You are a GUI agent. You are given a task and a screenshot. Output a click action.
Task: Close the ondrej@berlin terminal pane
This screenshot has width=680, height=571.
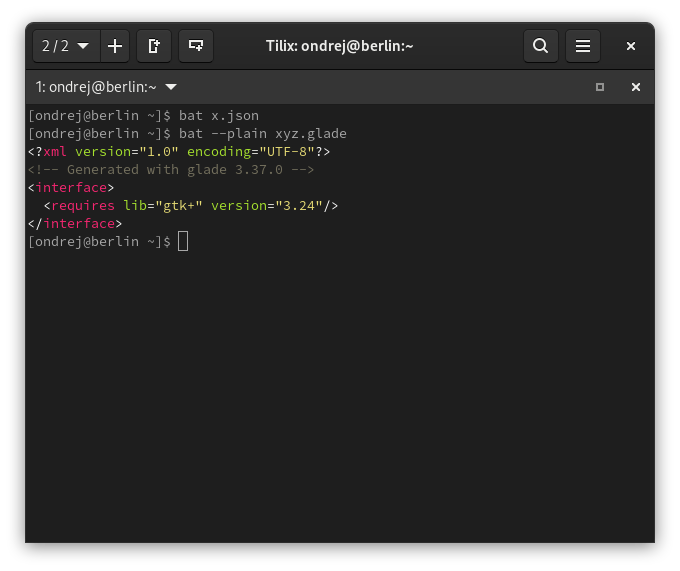[x=636, y=87]
